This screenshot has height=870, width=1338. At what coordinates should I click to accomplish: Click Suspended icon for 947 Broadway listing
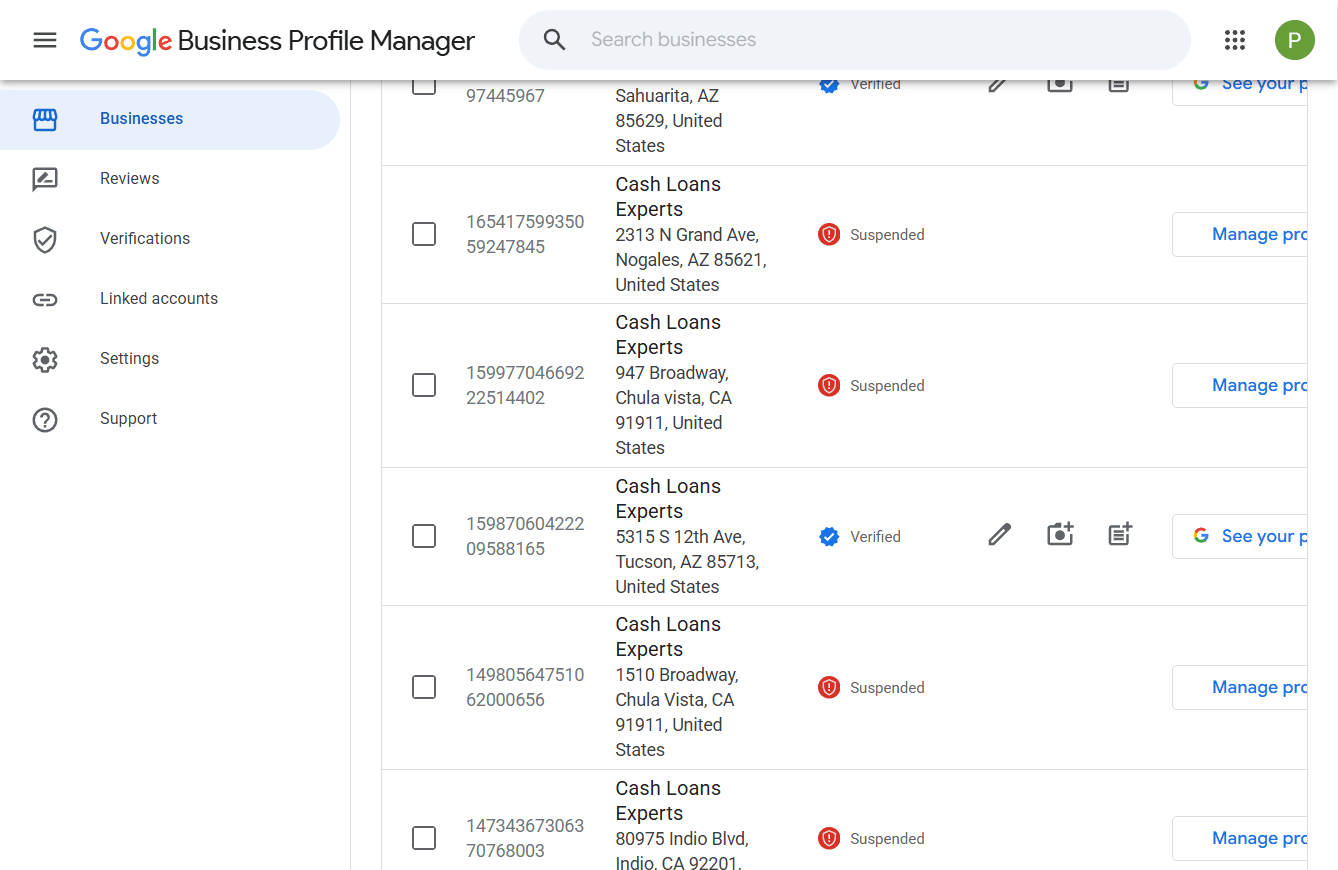[829, 386]
